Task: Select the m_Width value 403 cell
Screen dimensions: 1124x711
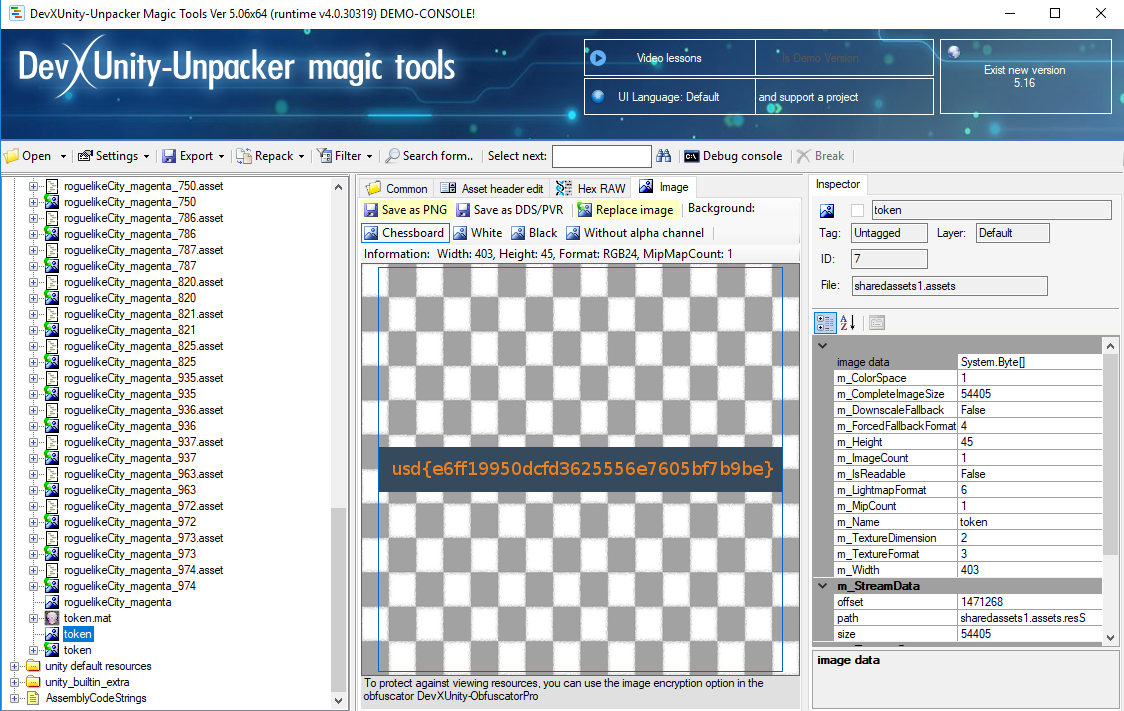Action: click(1029, 570)
